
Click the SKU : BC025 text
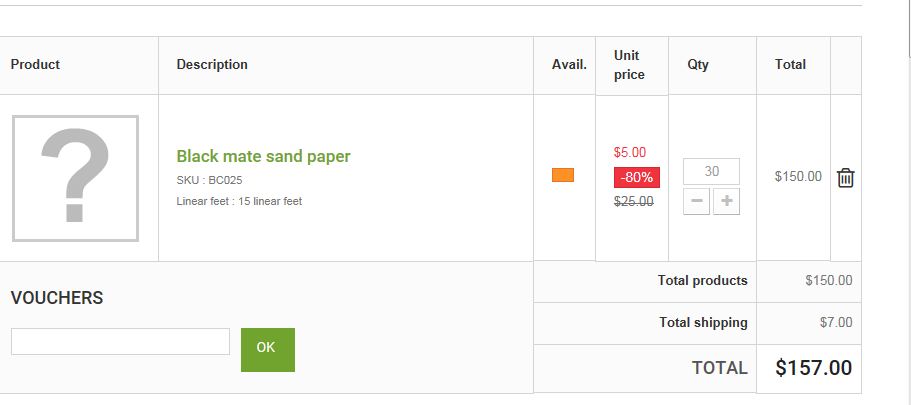coord(209,180)
